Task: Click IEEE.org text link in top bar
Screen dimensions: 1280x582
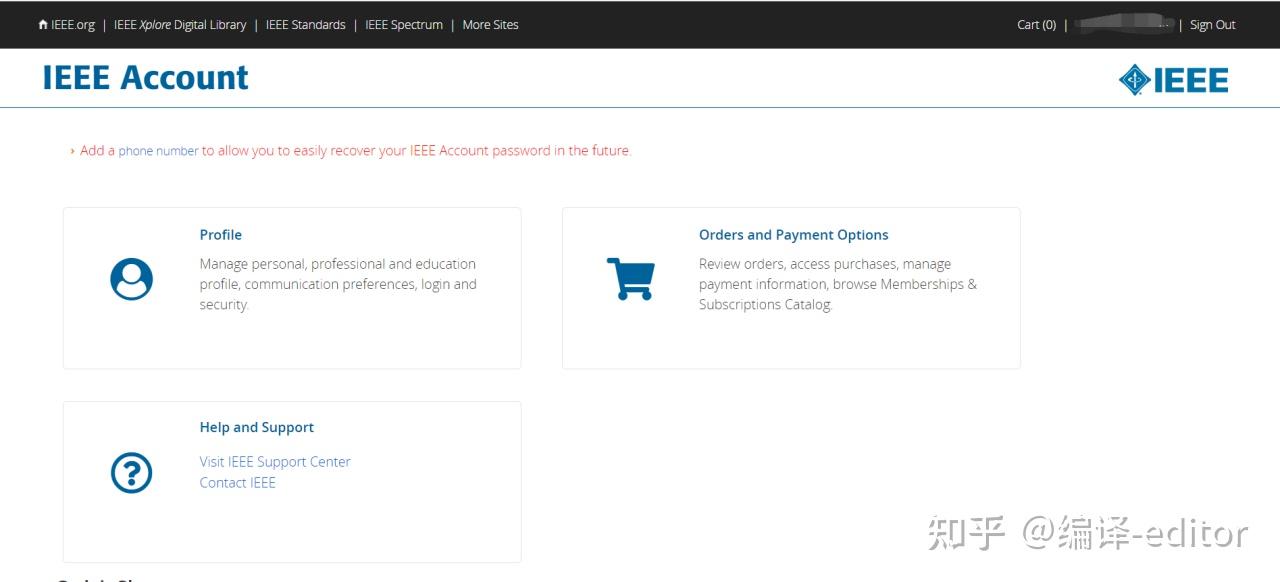Action: point(73,25)
